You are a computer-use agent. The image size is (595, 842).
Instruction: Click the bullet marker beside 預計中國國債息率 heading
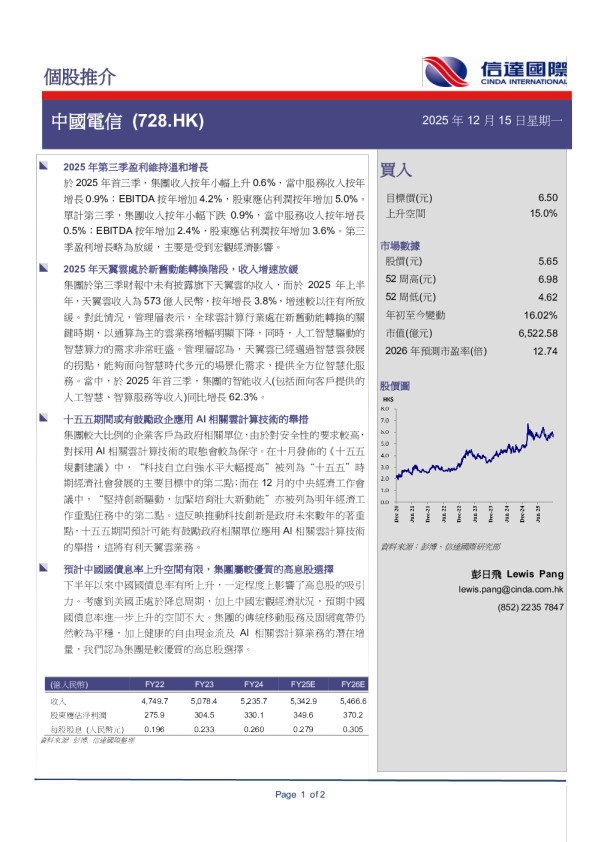(x=43, y=568)
